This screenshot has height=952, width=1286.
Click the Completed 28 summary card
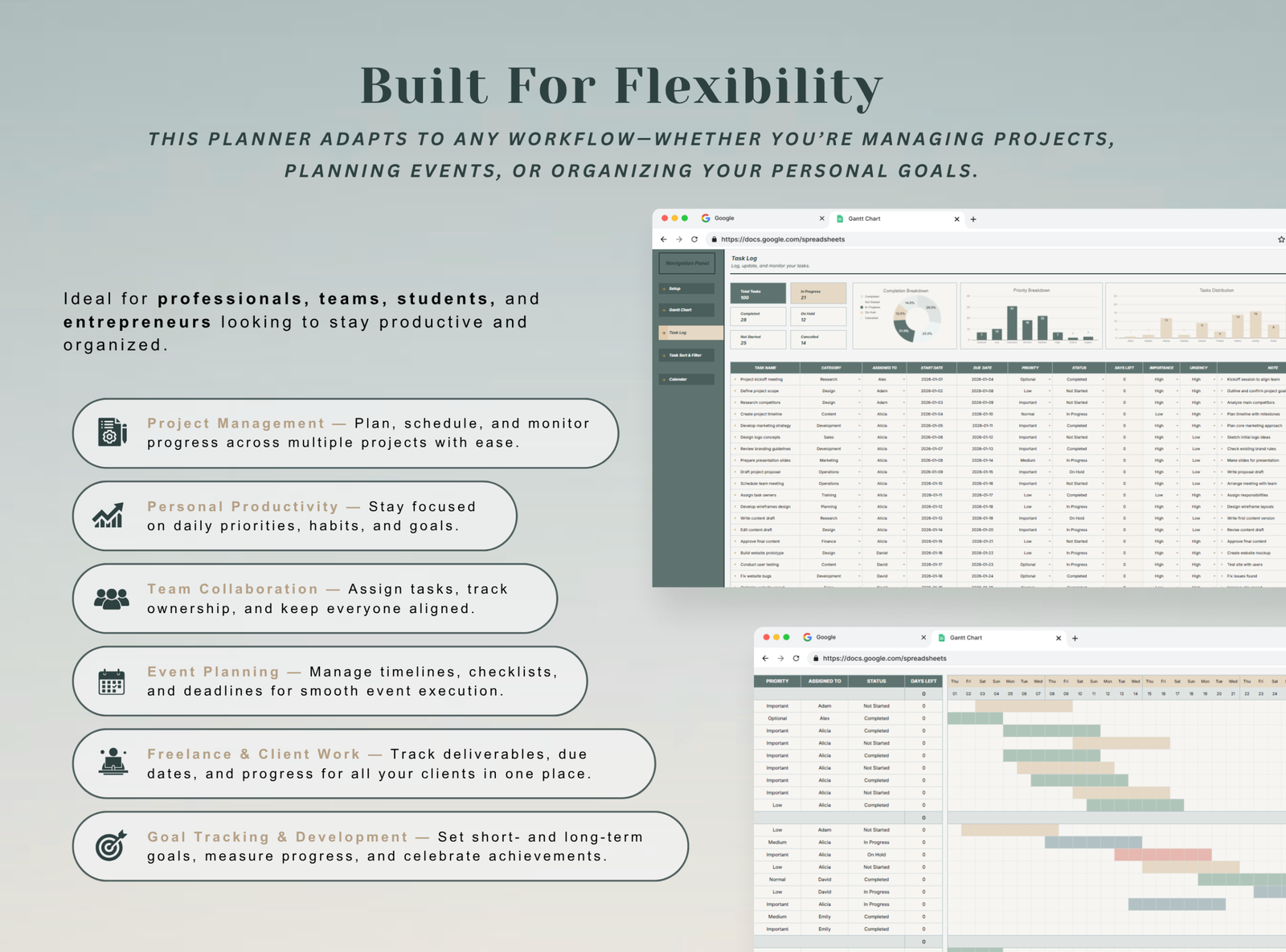click(x=758, y=317)
